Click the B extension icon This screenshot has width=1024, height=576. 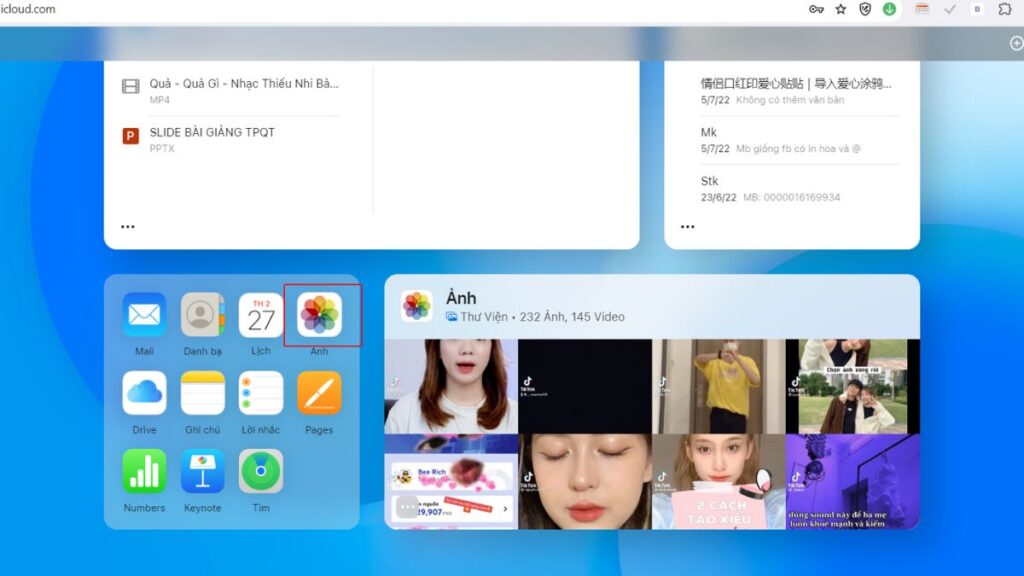(x=977, y=9)
